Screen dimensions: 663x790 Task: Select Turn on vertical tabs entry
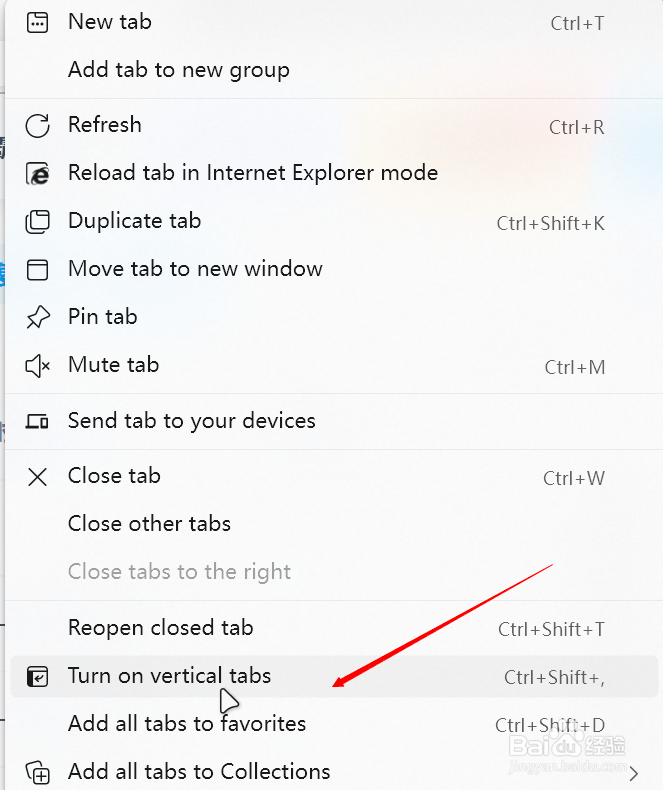point(334,676)
